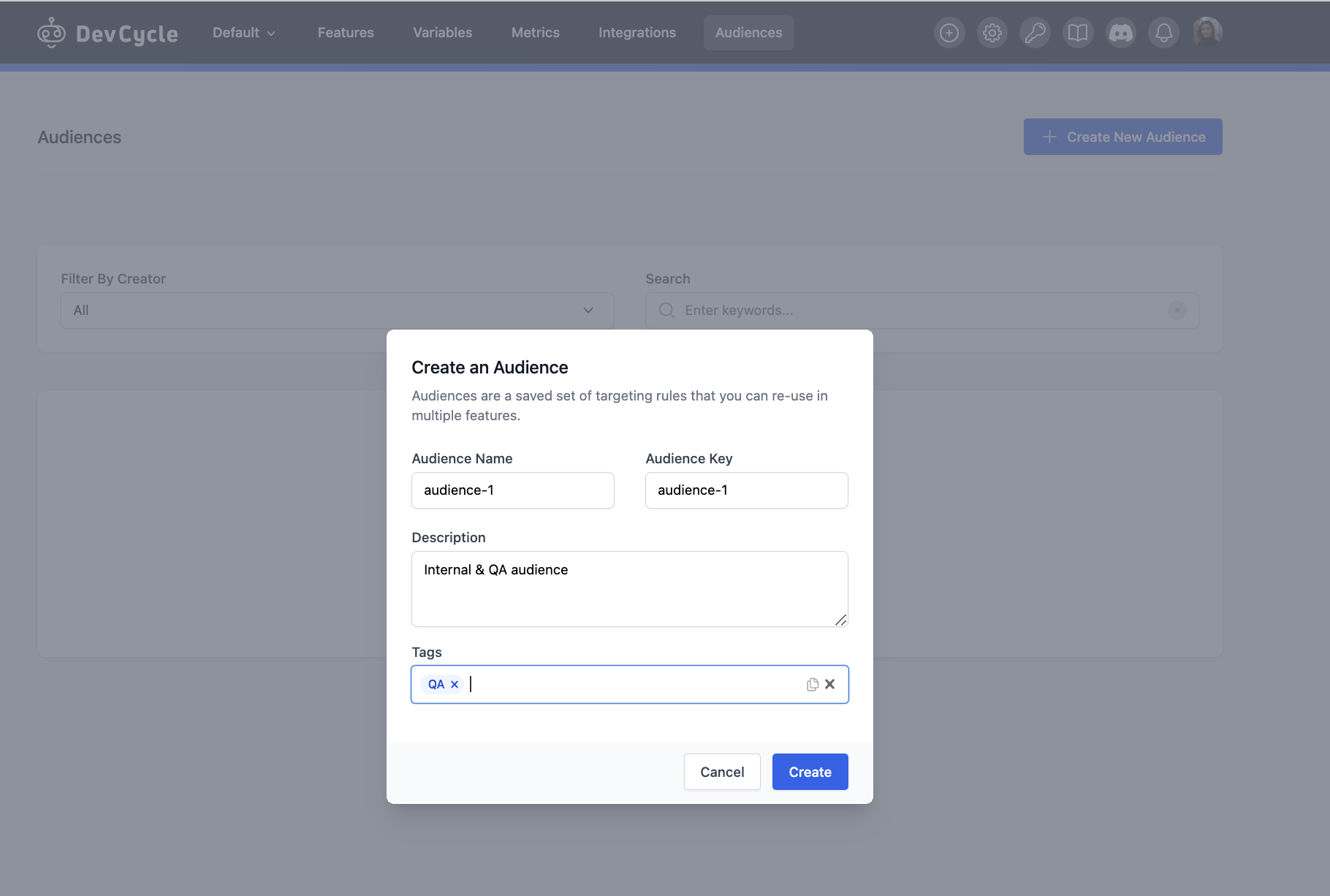Image resolution: width=1330 pixels, height=896 pixels.
Task: Switch to the Features tab
Action: coord(345,32)
